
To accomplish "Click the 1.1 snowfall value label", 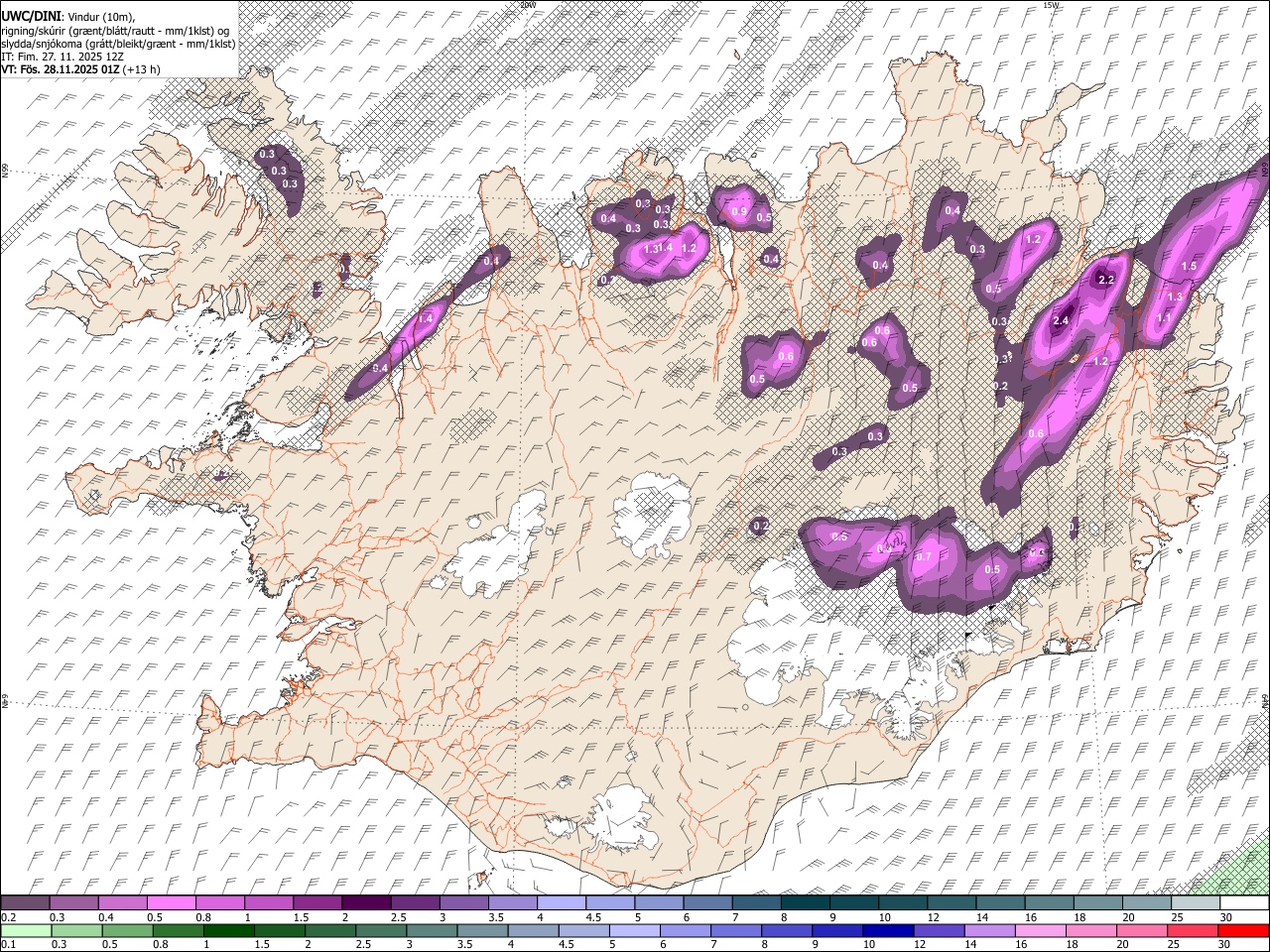I will coord(1165,316).
